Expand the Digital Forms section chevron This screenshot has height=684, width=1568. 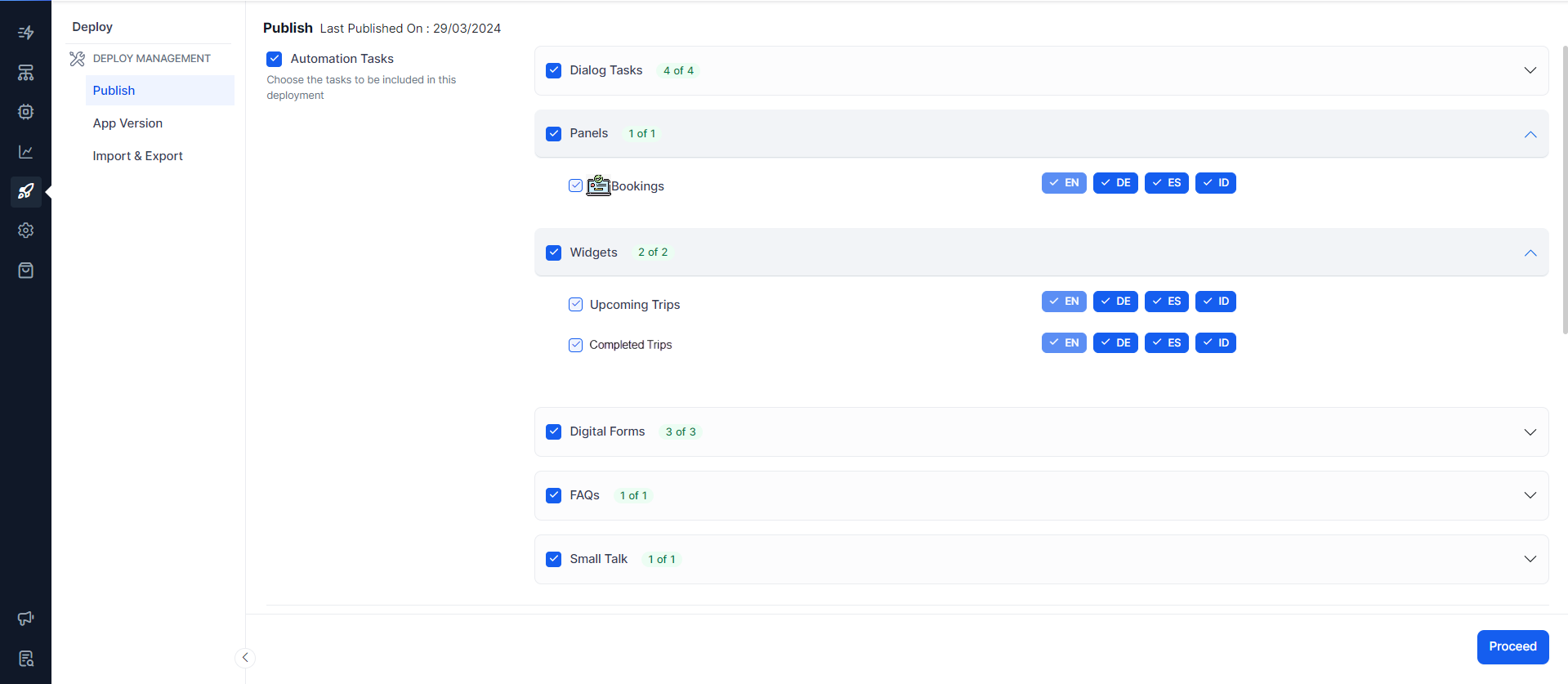(1530, 431)
